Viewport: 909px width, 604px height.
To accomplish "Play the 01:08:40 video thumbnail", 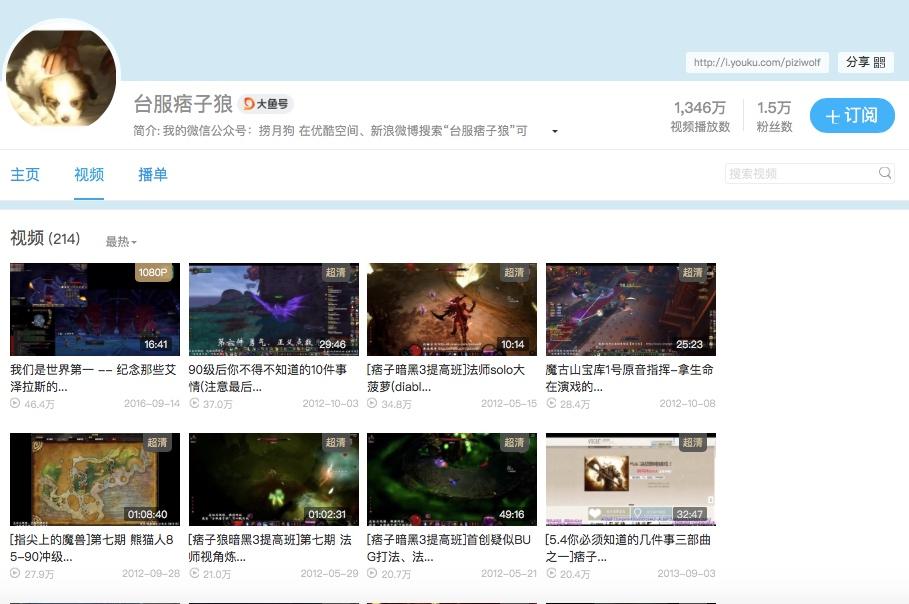I will point(95,479).
